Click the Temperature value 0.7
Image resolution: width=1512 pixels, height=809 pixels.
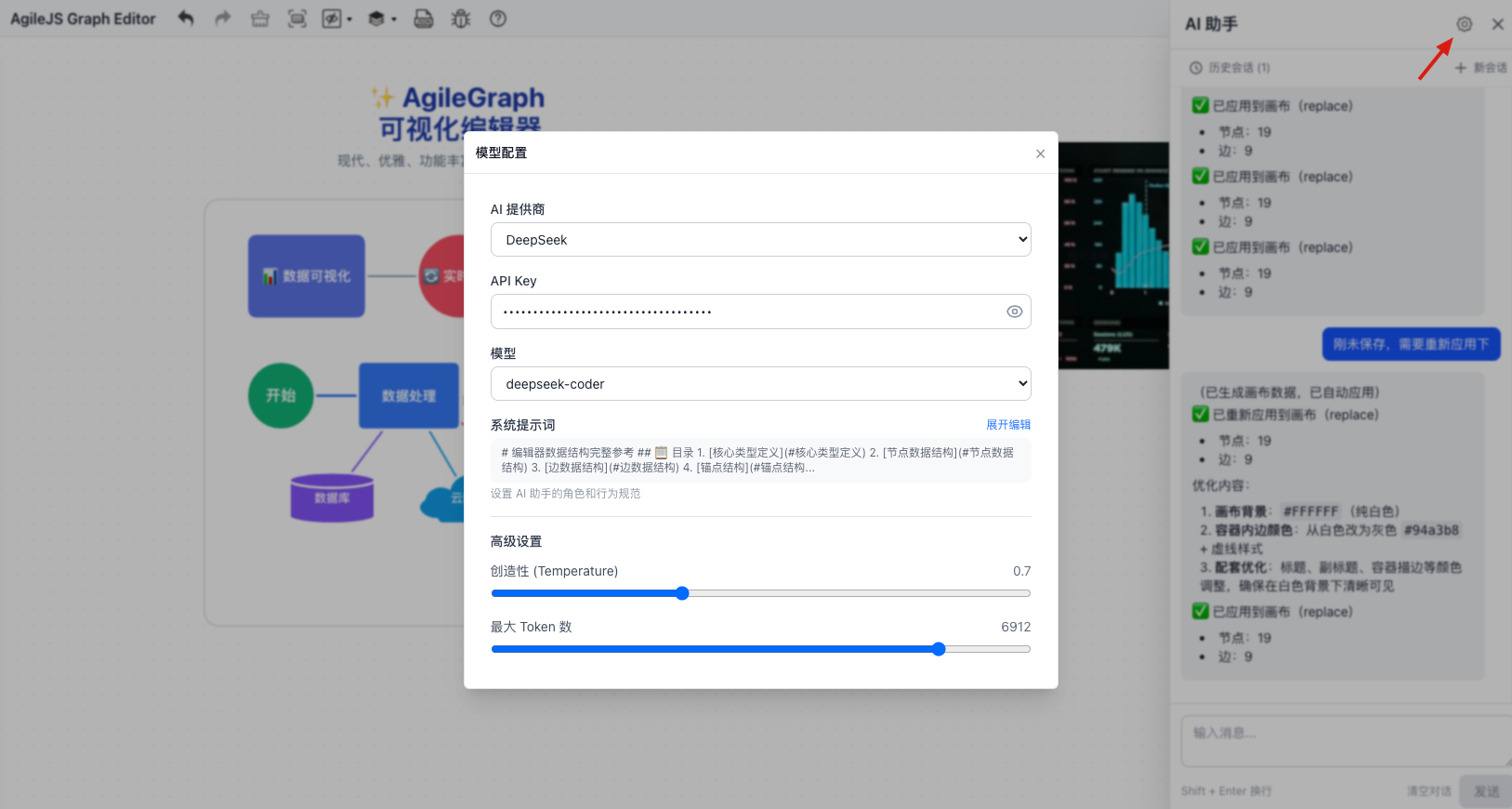tap(1021, 571)
